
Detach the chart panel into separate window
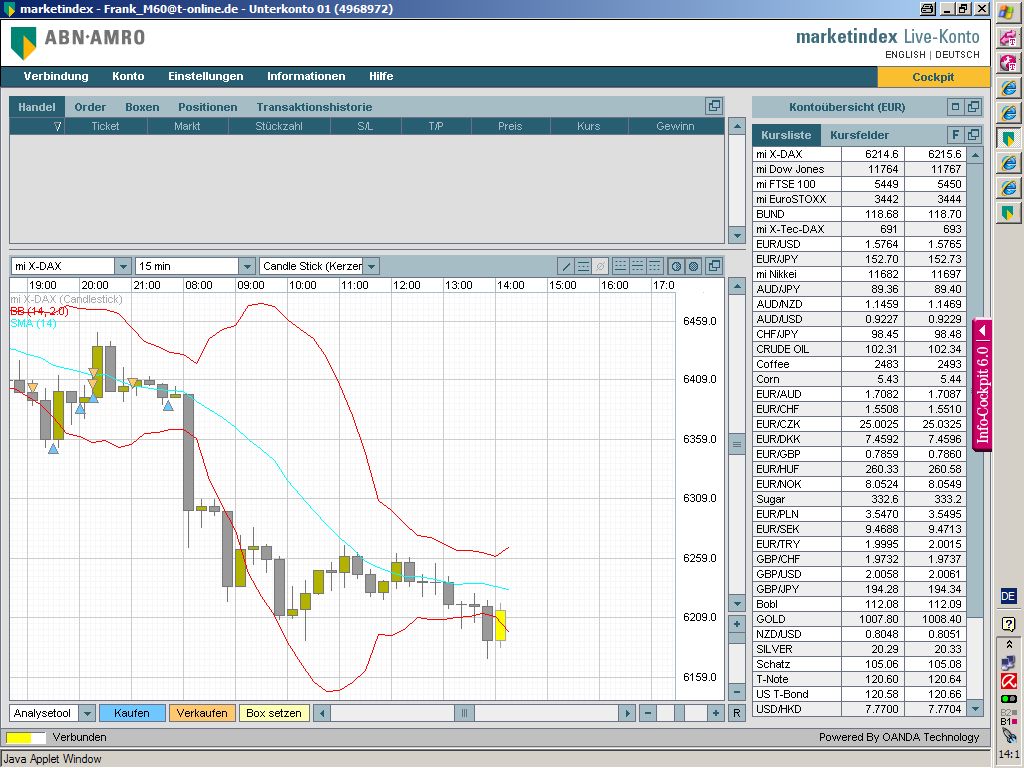click(714, 266)
